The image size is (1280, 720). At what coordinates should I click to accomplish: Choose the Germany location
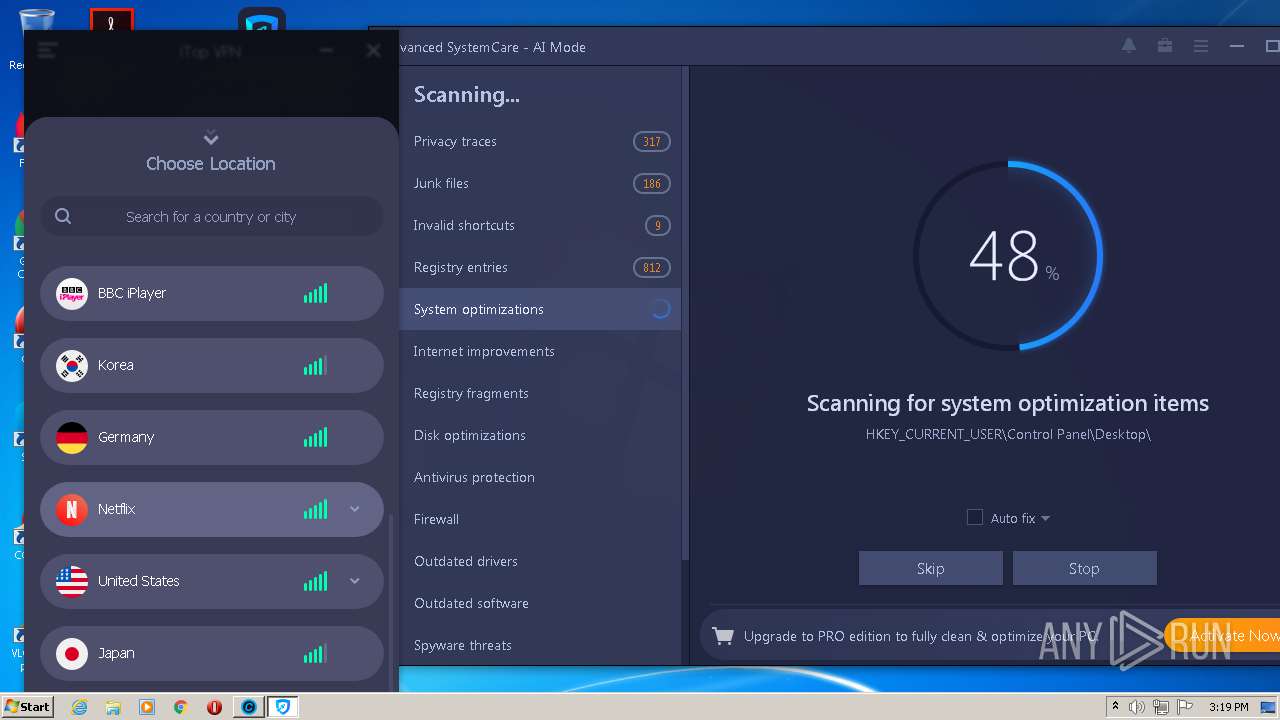211,437
